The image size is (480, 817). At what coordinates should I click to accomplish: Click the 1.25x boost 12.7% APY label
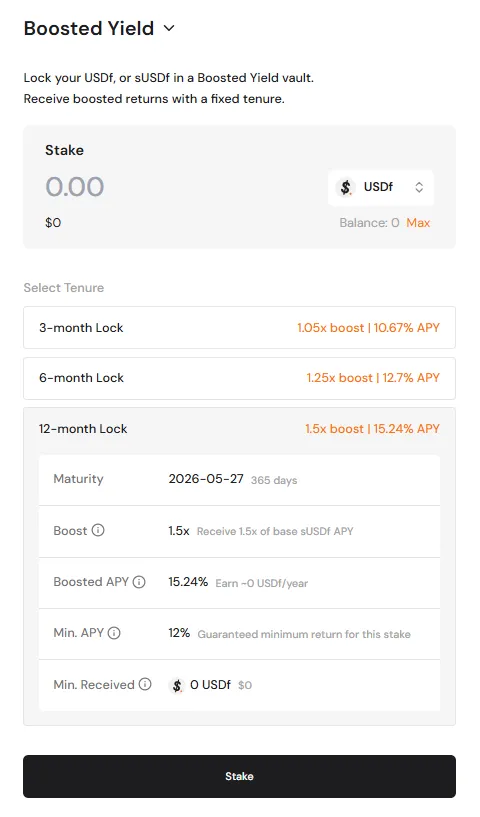(373, 378)
